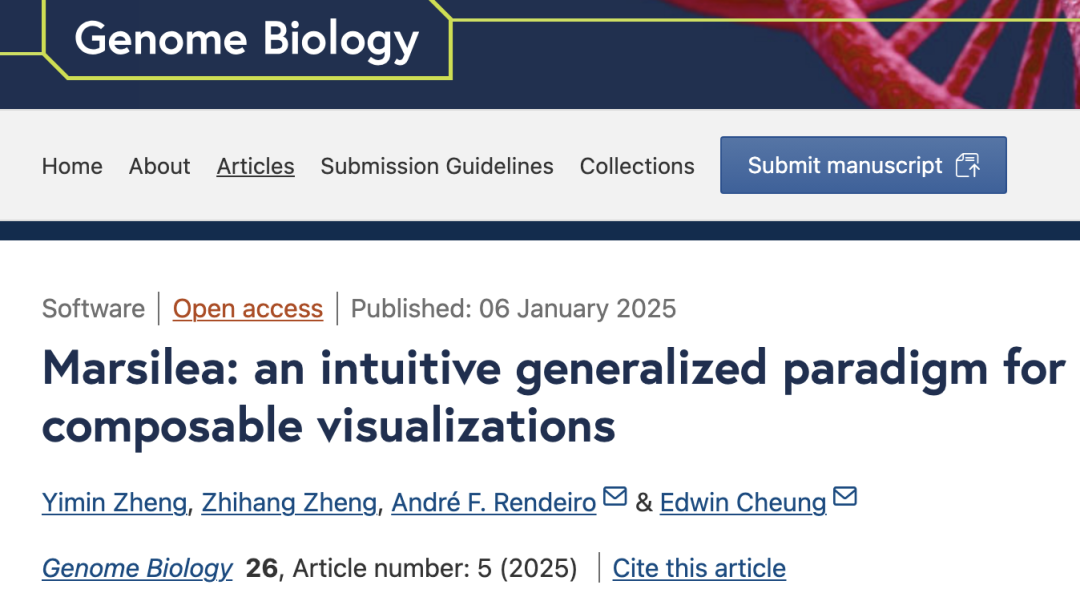Click Cite this article link
Screen dimensions: 1080x593
click(x=699, y=568)
